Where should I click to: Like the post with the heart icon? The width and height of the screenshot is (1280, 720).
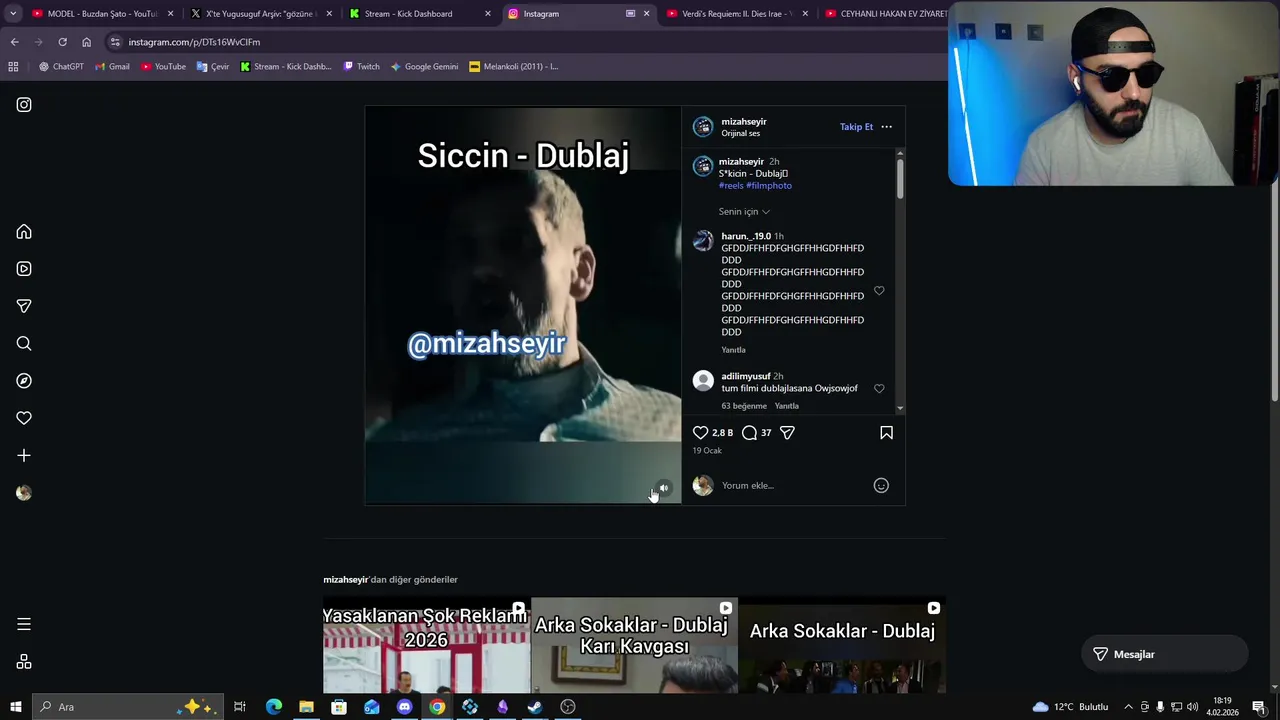coord(701,432)
